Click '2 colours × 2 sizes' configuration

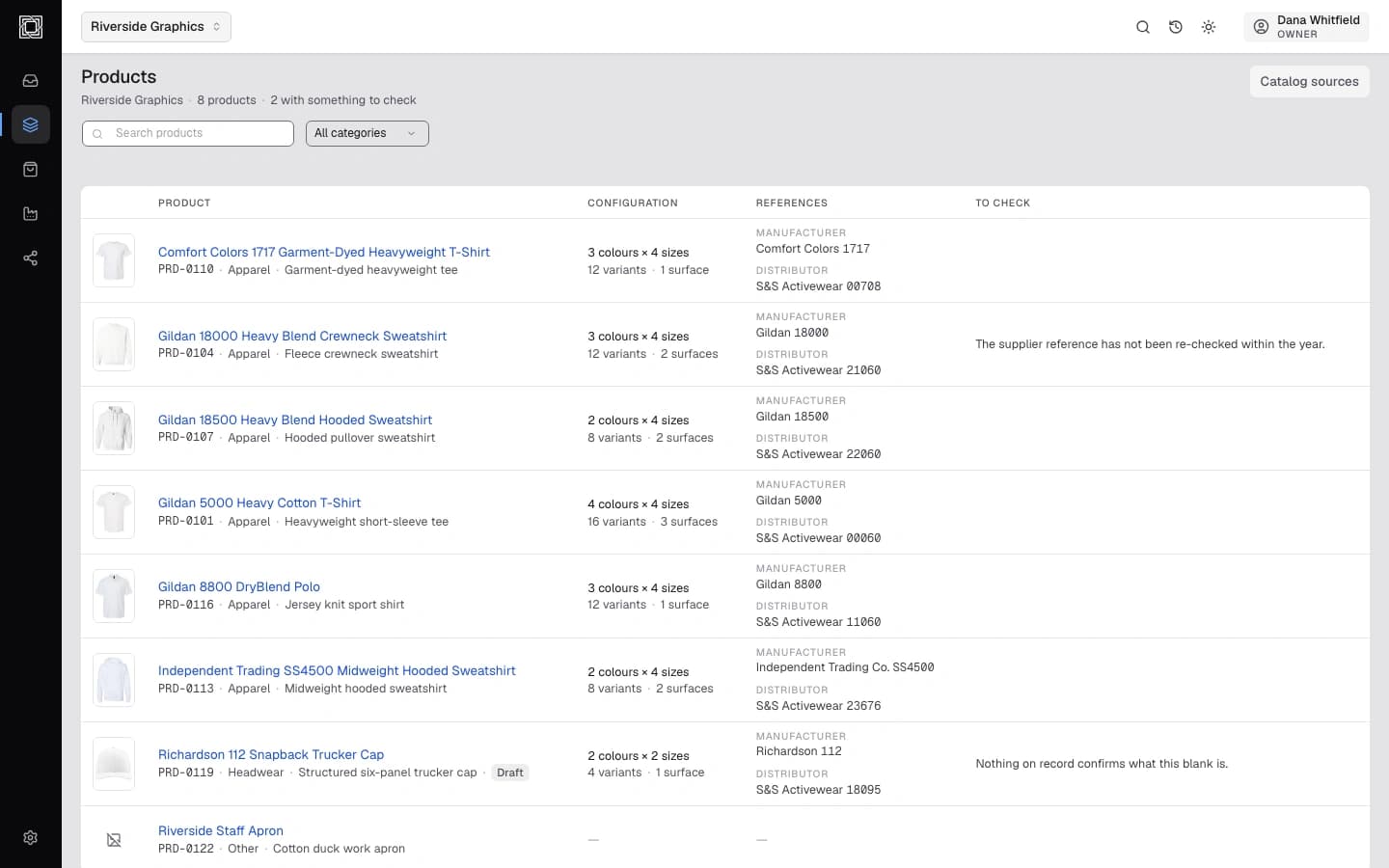(x=639, y=756)
